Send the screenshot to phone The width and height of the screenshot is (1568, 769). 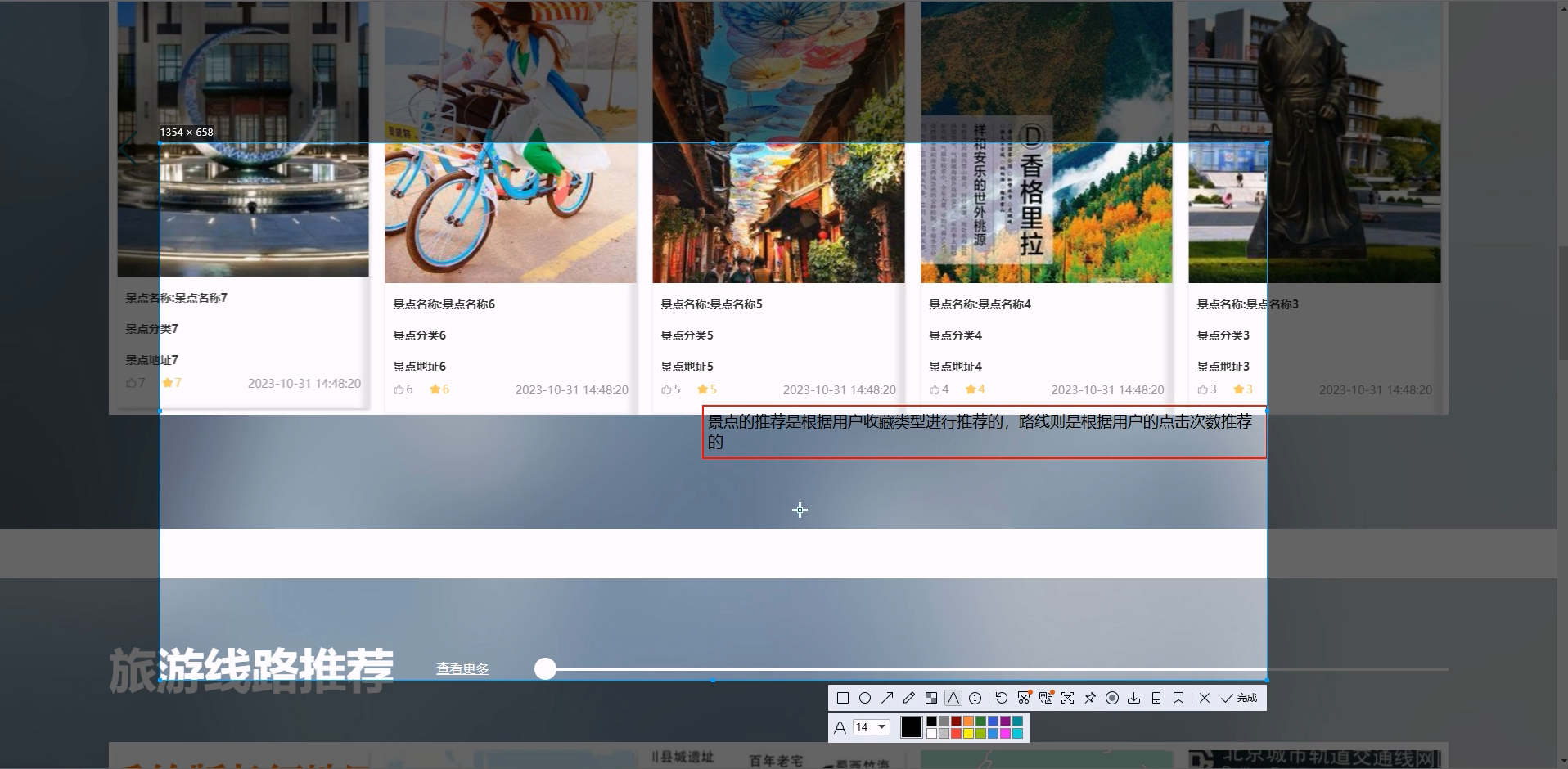click(x=1156, y=698)
